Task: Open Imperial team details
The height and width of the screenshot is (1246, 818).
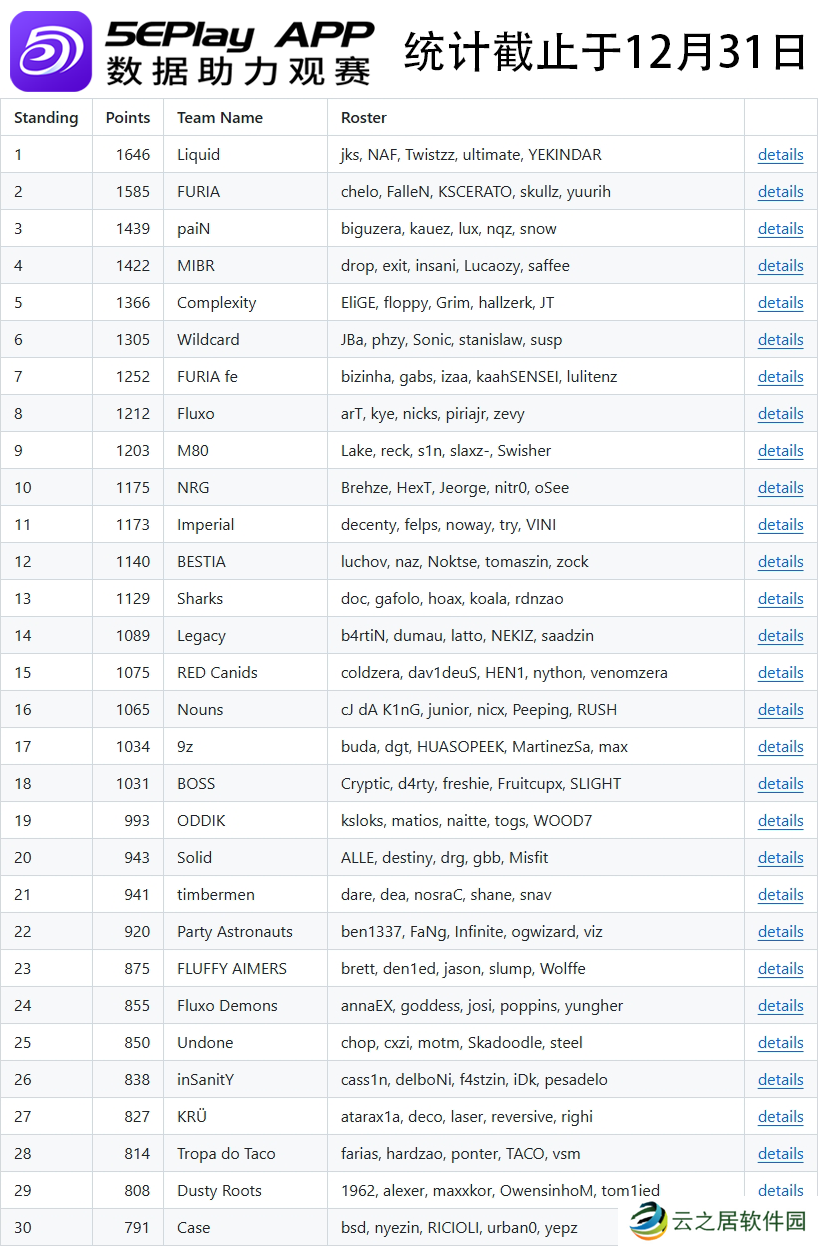Action: point(780,525)
